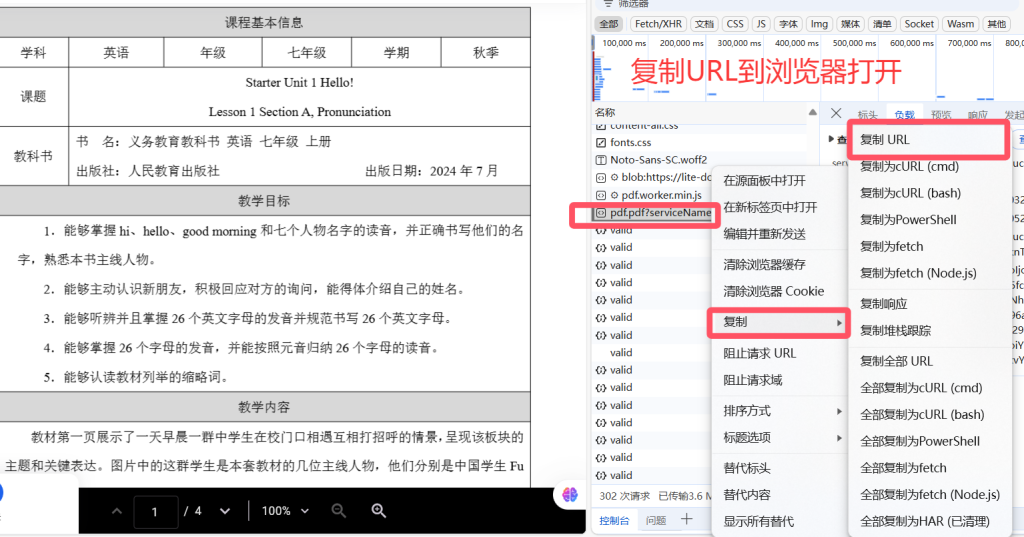The width and height of the screenshot is (1024, 537).
Task: Click the PDF page number field
Action: pyautogui.click(x=155, y=512)
